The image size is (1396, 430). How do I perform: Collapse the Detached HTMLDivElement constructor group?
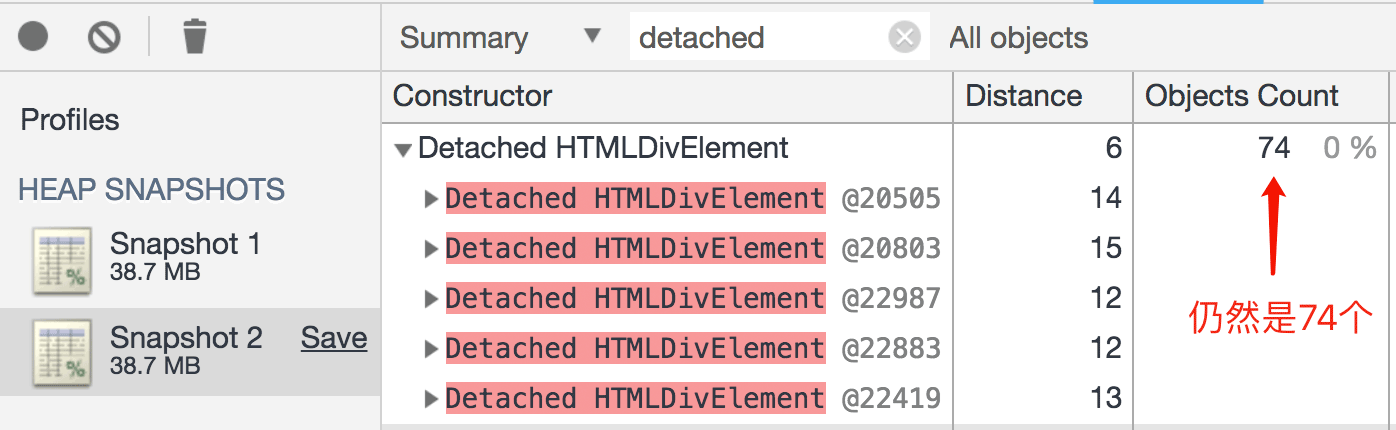[403, 150]
